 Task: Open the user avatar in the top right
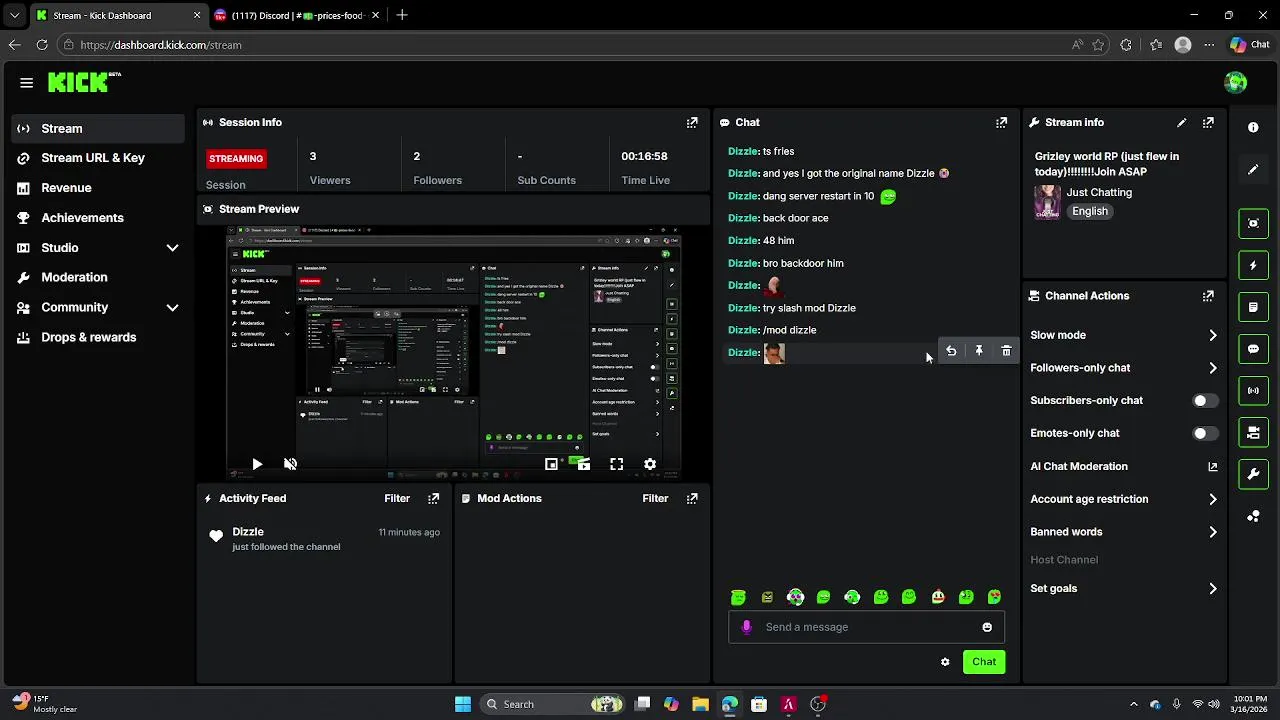tap(1236, 83)
